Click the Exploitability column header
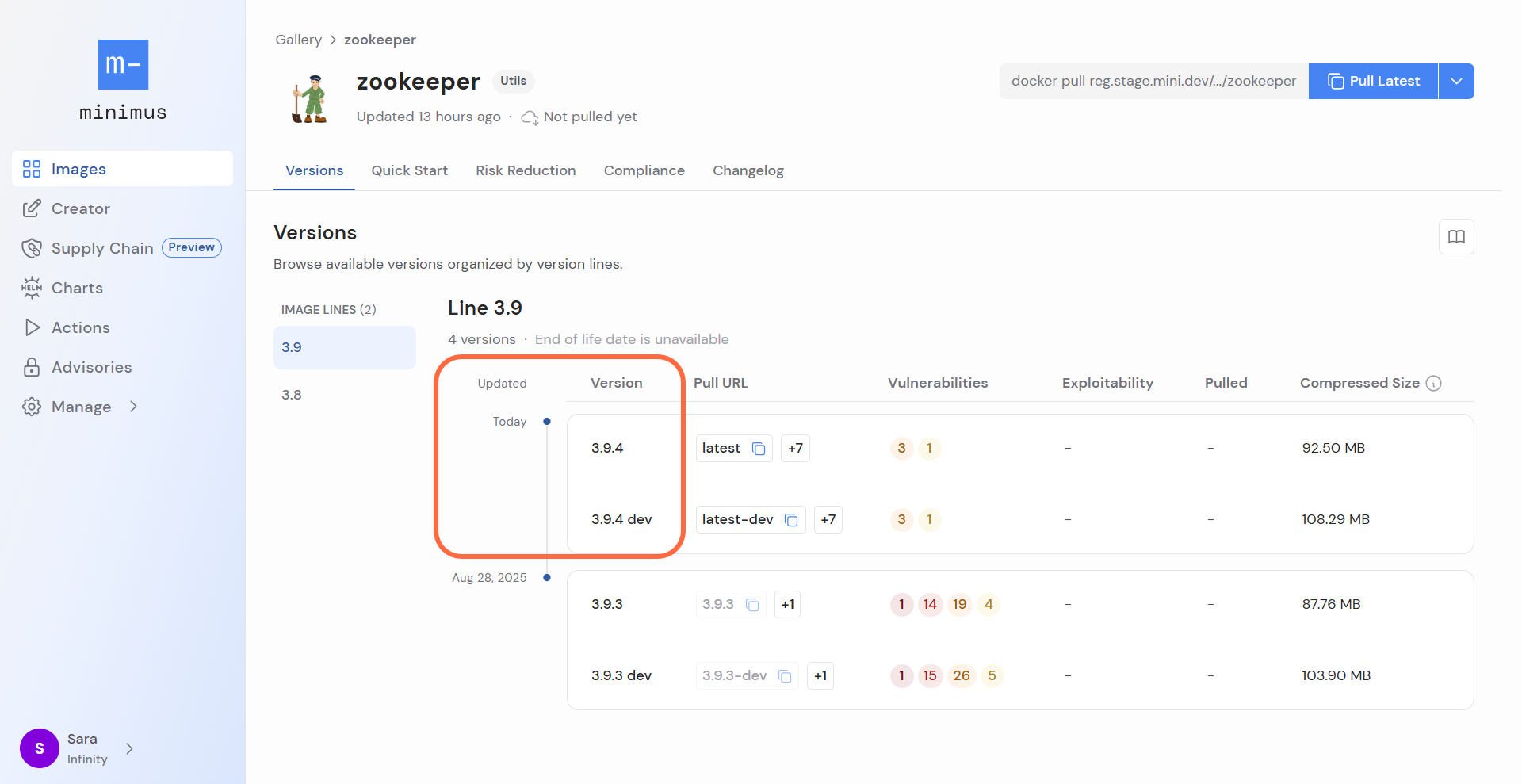Viewport: 1522px width, 784px height. [1107, 383]
